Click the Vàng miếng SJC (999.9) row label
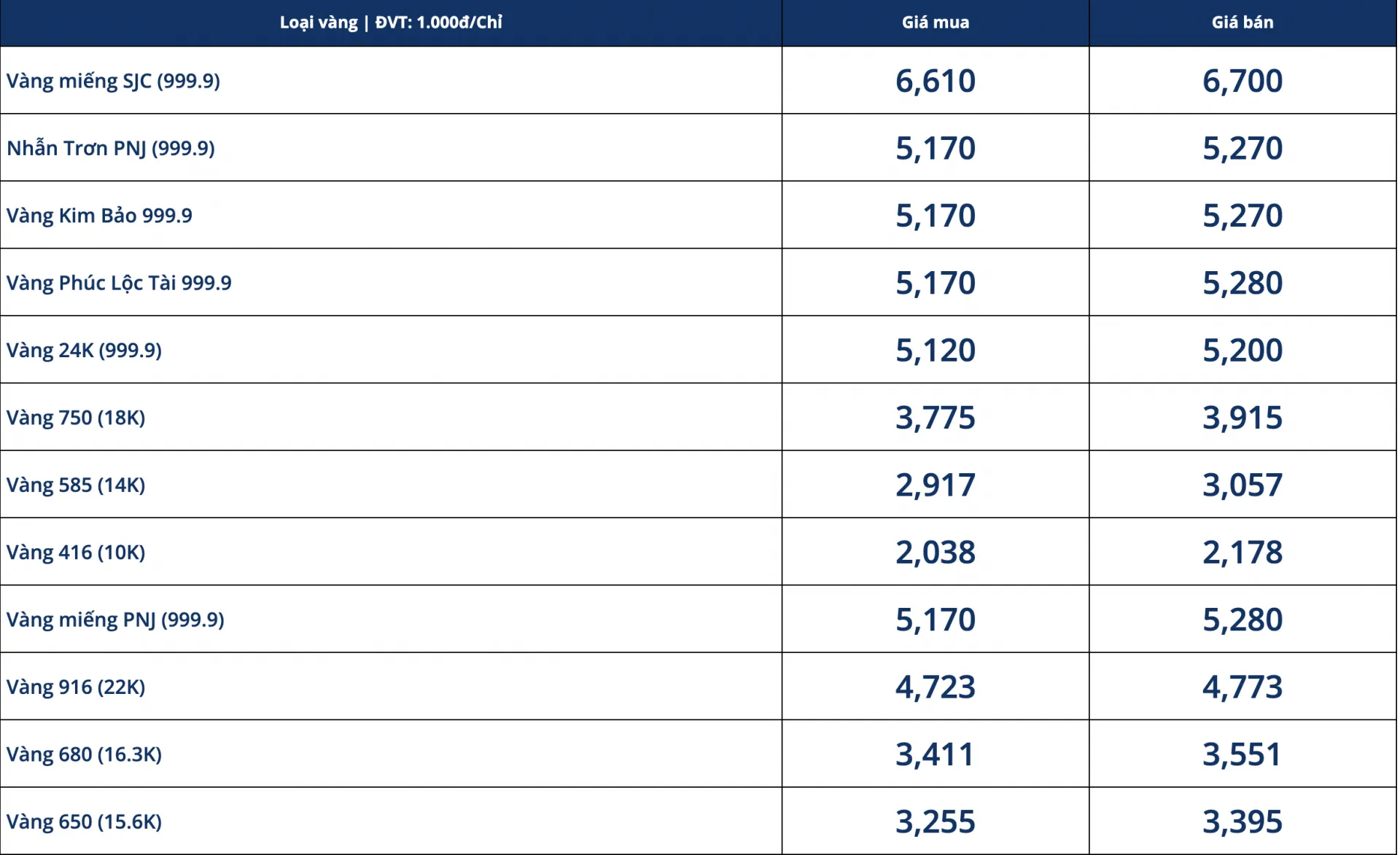 (113, 80)
